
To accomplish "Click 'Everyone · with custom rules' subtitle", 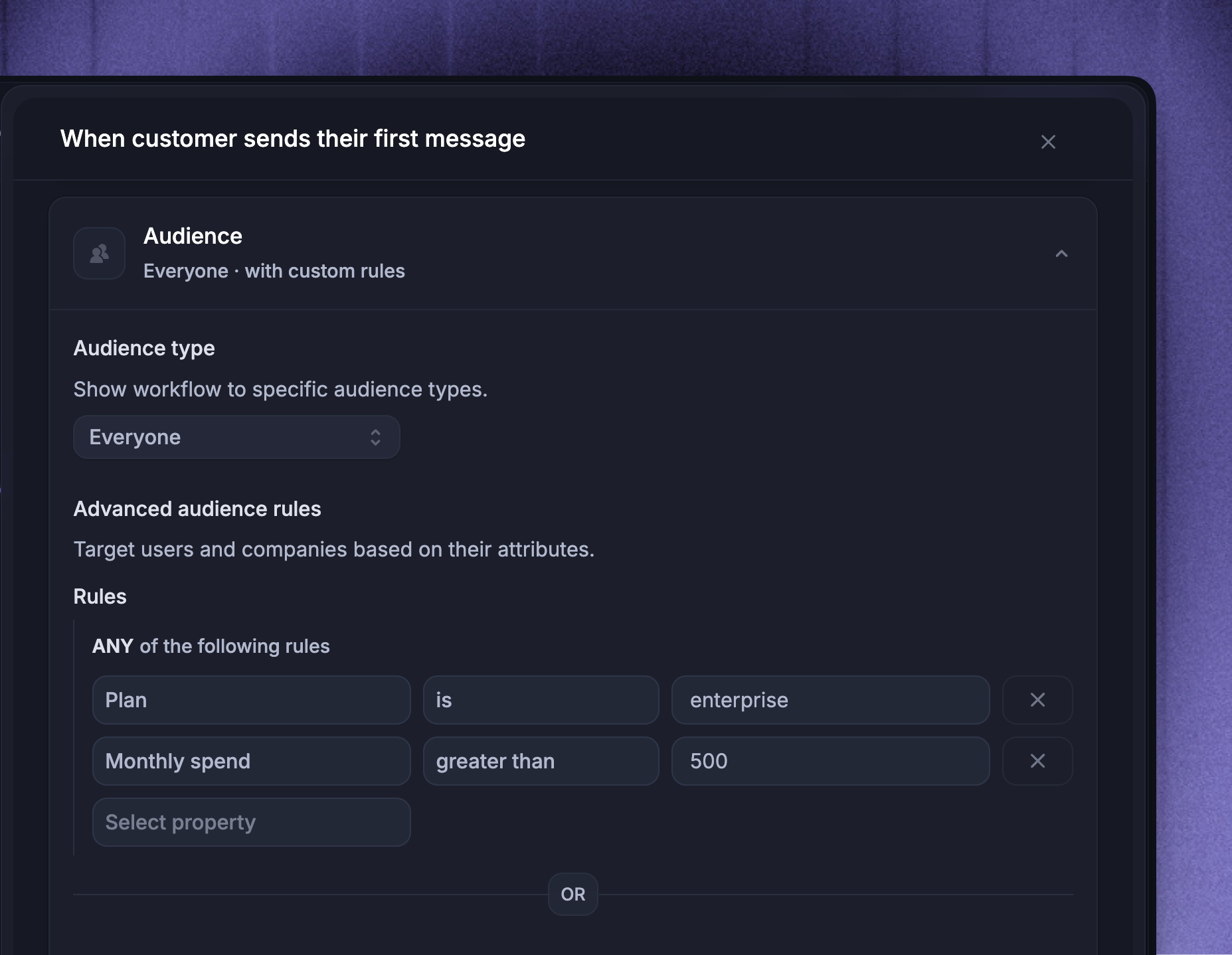I will tap(274, 271).
